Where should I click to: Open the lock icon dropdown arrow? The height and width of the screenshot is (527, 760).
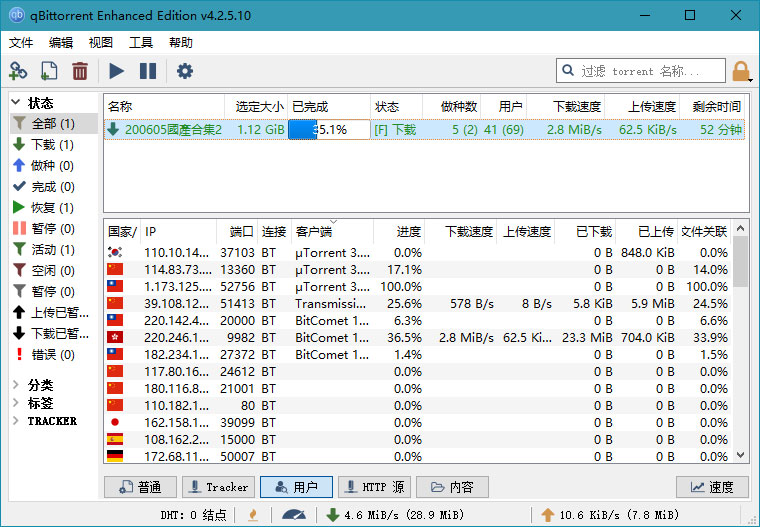coord(750,80)
